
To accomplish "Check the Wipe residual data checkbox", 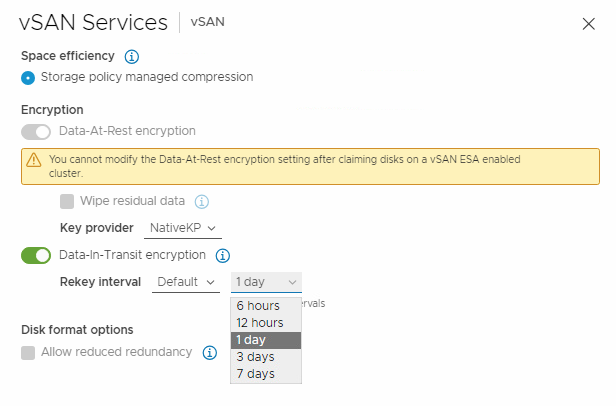I will pyautogui.click(x=67, y=202).
